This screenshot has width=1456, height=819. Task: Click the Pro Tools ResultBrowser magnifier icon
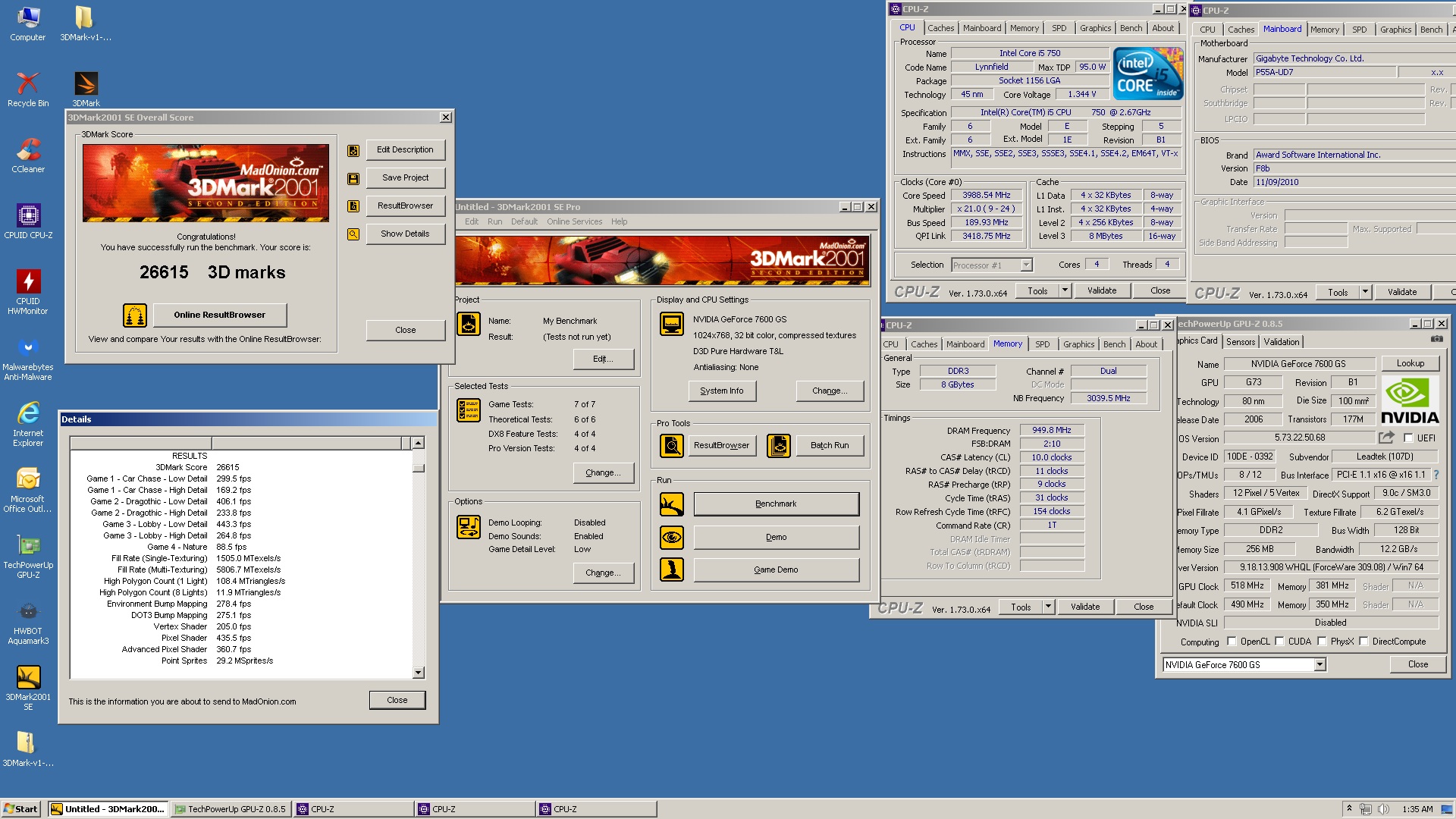pos(672,446)
